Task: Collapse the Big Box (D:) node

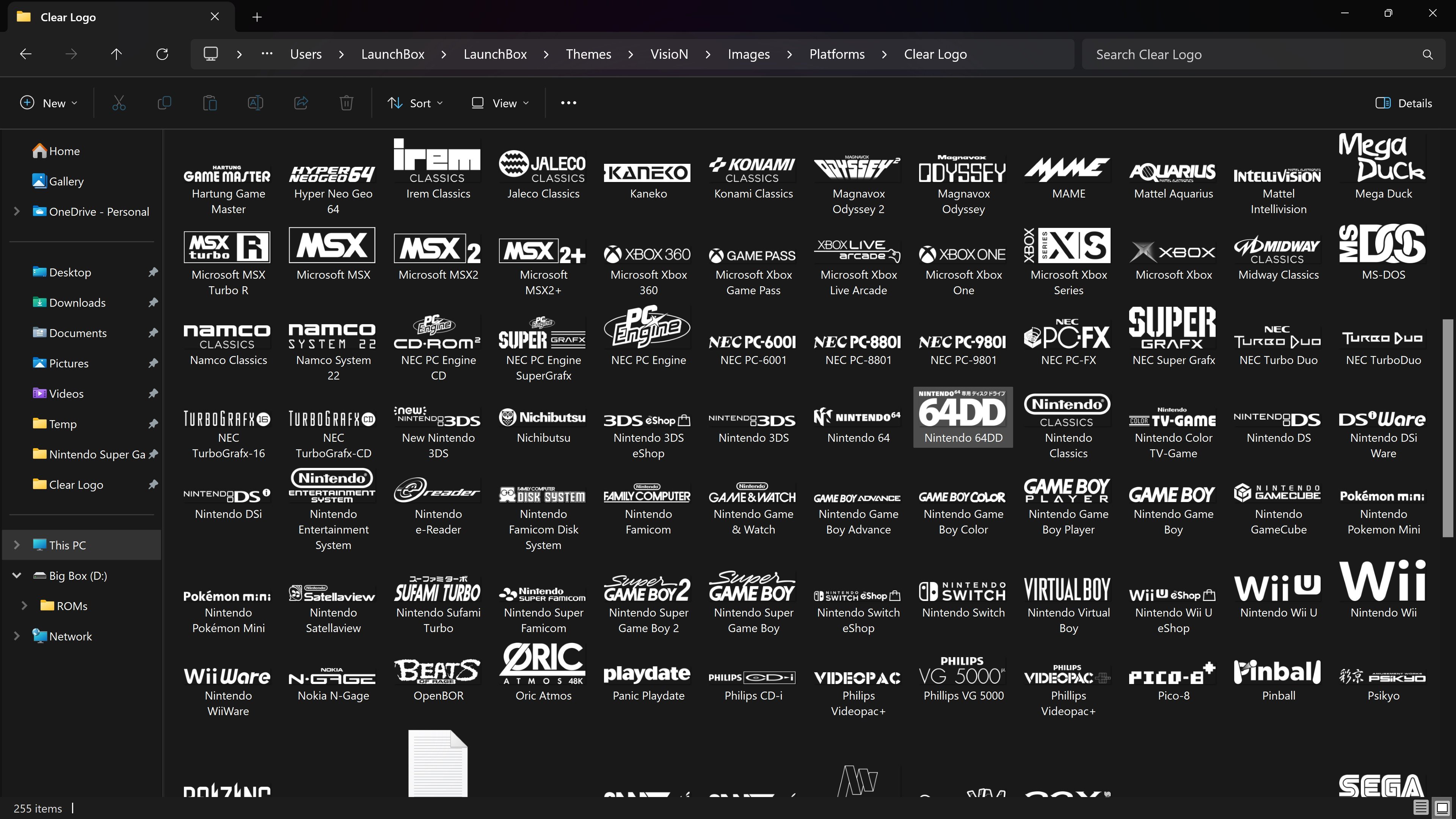Action: tap(16, 576)
